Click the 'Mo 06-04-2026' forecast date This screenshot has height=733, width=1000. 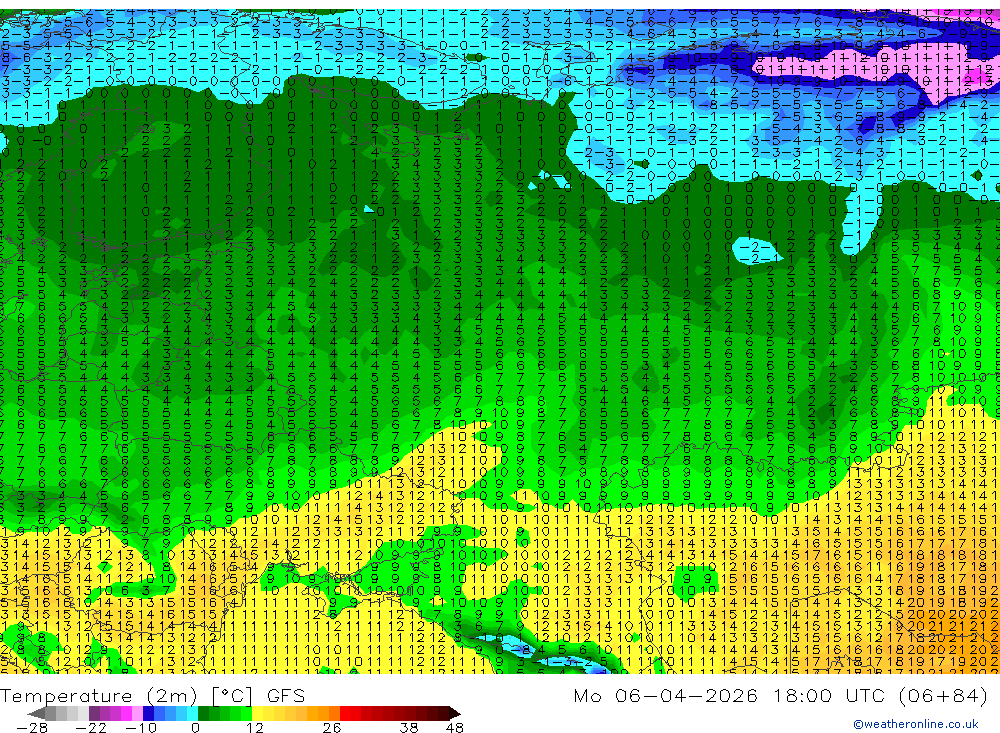pos(666,695)
